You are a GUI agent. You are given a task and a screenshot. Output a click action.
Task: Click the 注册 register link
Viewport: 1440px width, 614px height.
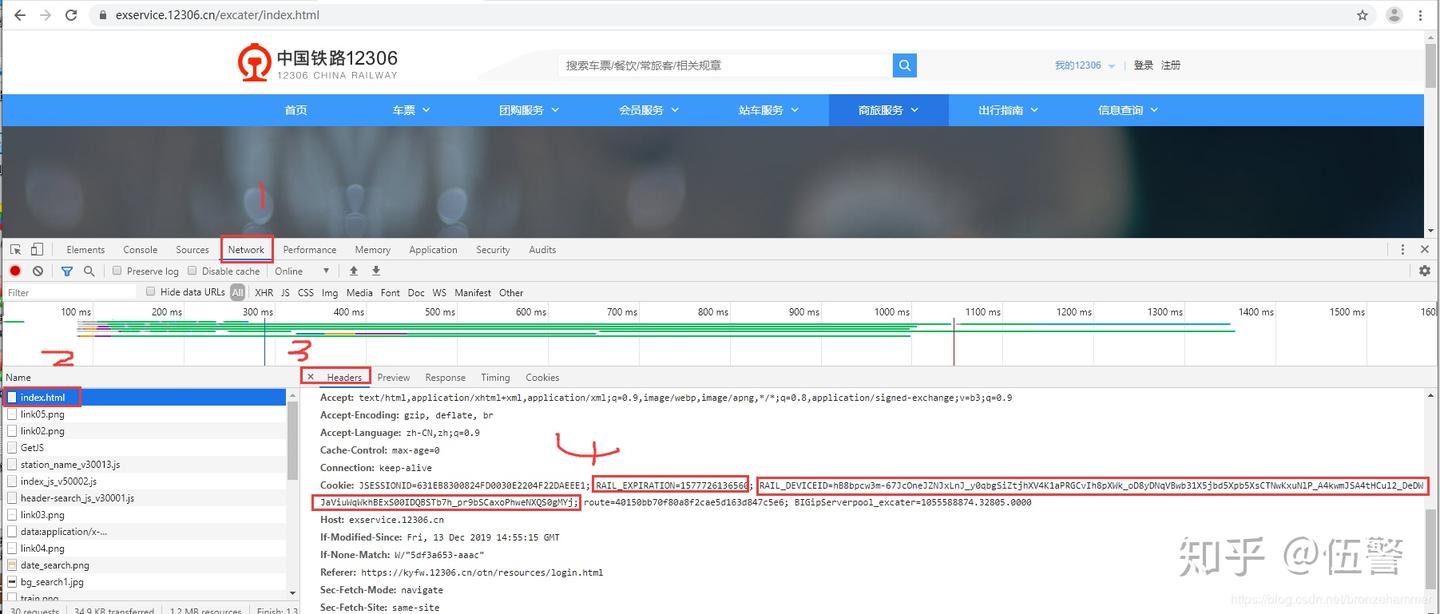1169,65
